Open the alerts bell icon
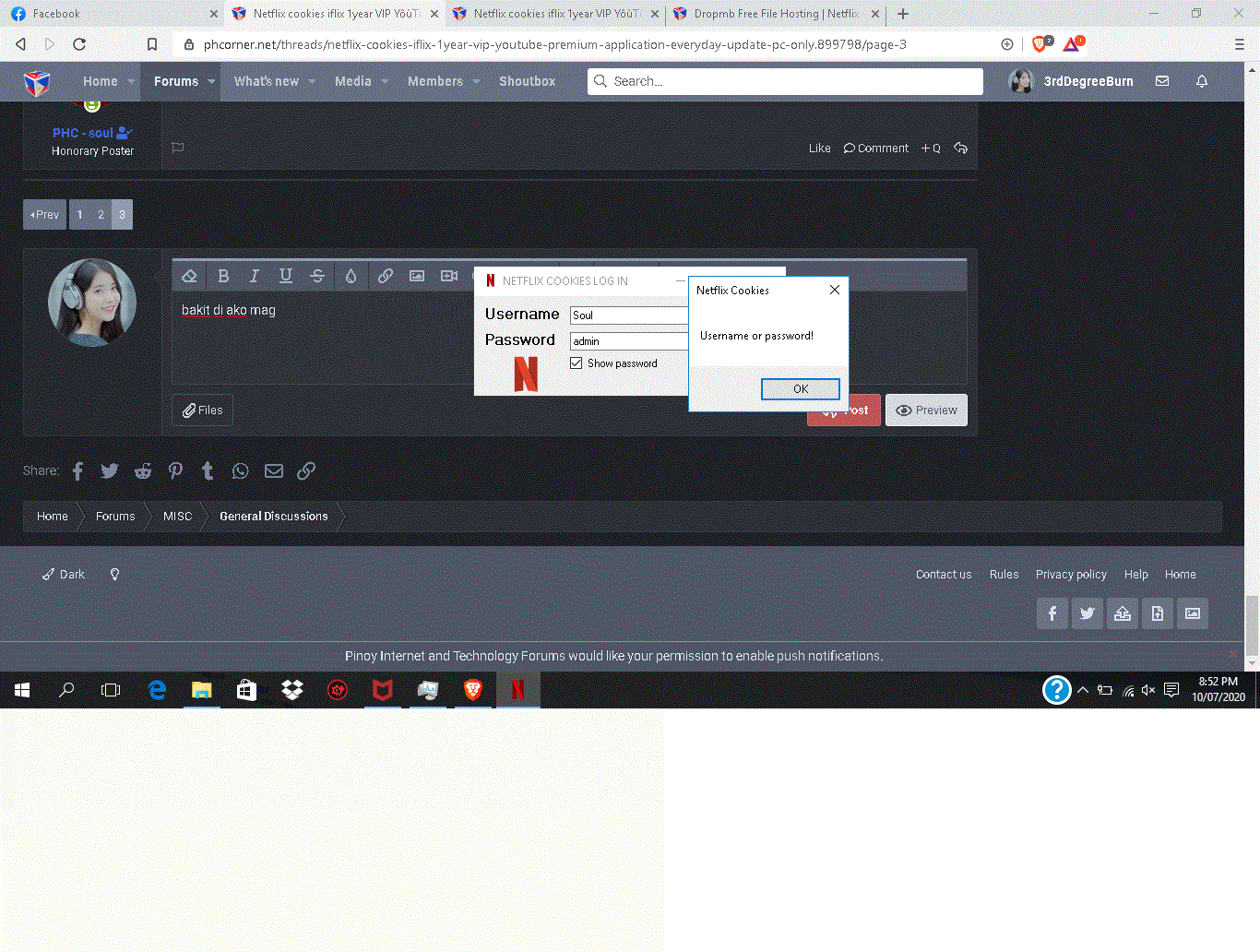This screenshot has width=1260, height=952. coord(1202,81)
